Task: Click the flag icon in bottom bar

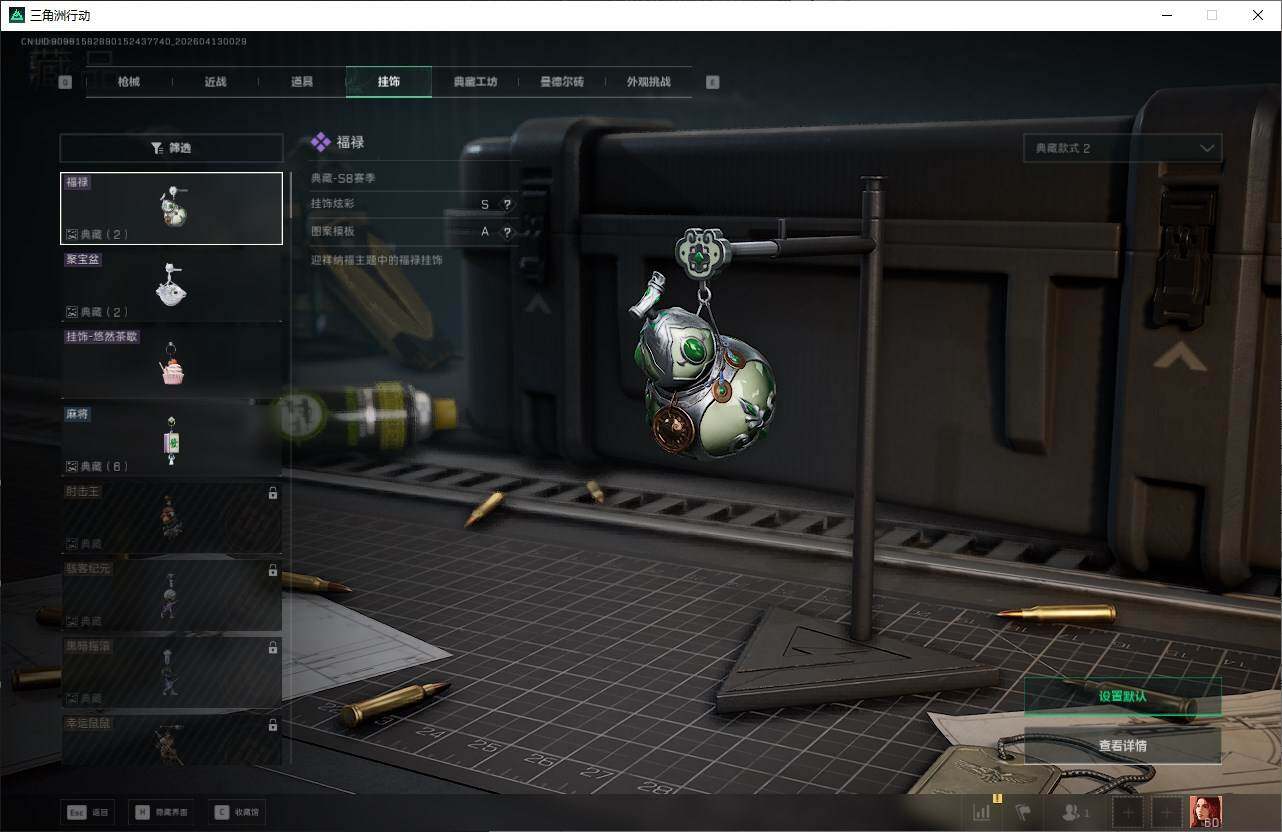Action: [x=1022, y=812]
